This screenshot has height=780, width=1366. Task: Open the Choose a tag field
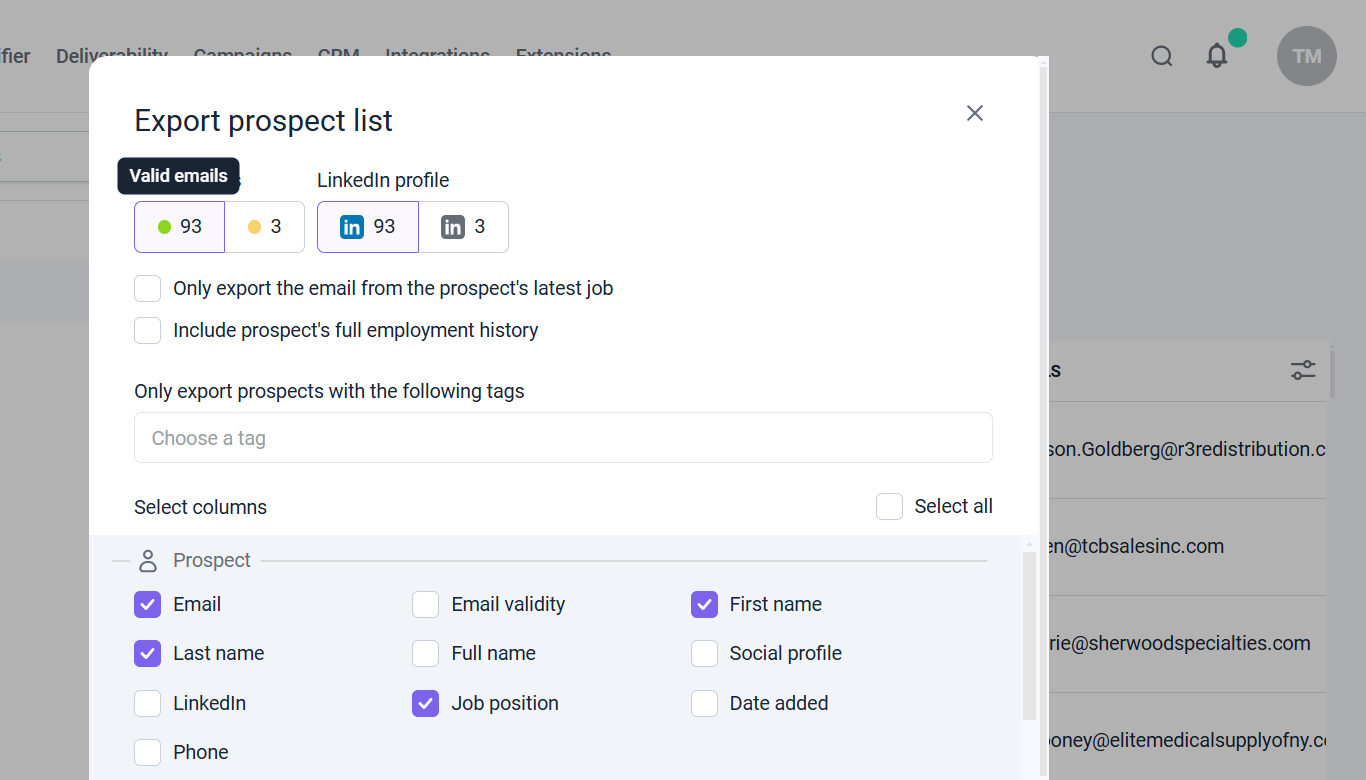(563, 438)
